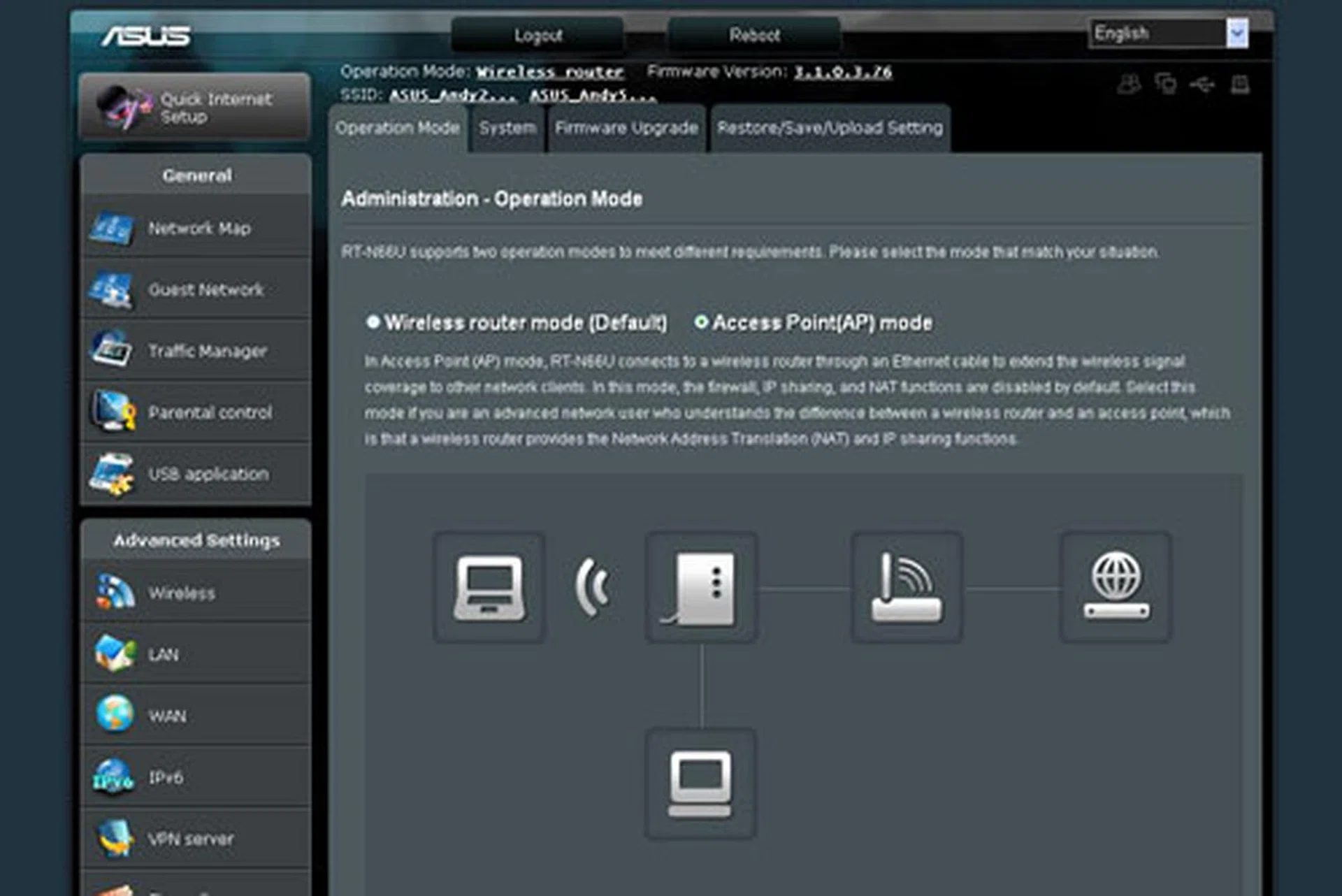Click the Network Map sidebar icon
The height and width of the screenshot is (896, 1342).
tap(112, 228)
